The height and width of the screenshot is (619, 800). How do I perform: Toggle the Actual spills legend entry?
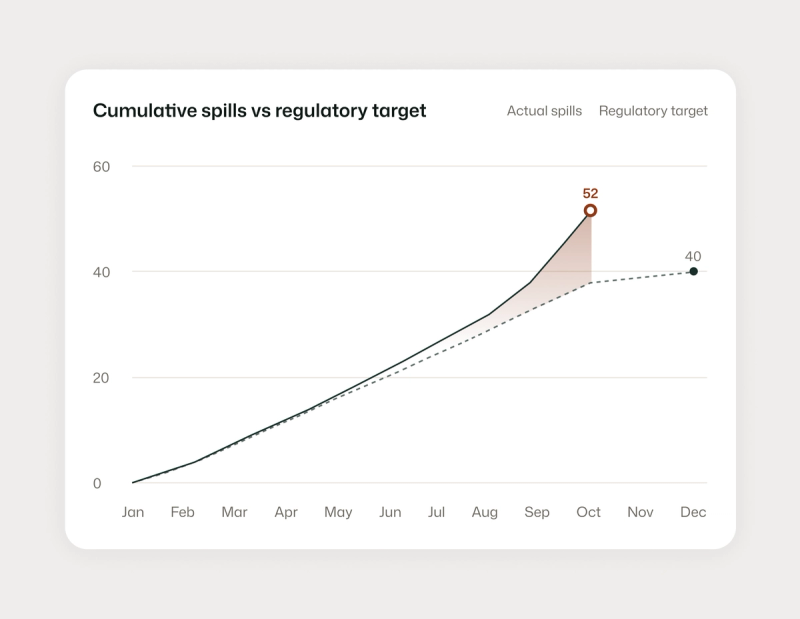[544, 111]
